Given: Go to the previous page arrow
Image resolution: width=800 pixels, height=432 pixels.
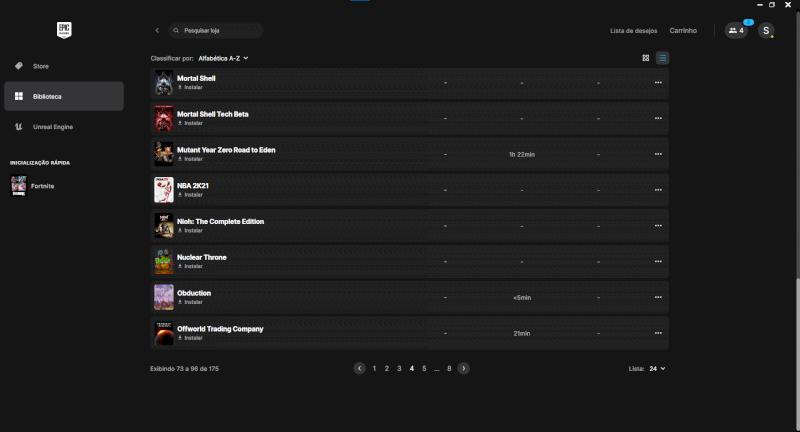Looking at the screenshot, I should coord(359,368).
